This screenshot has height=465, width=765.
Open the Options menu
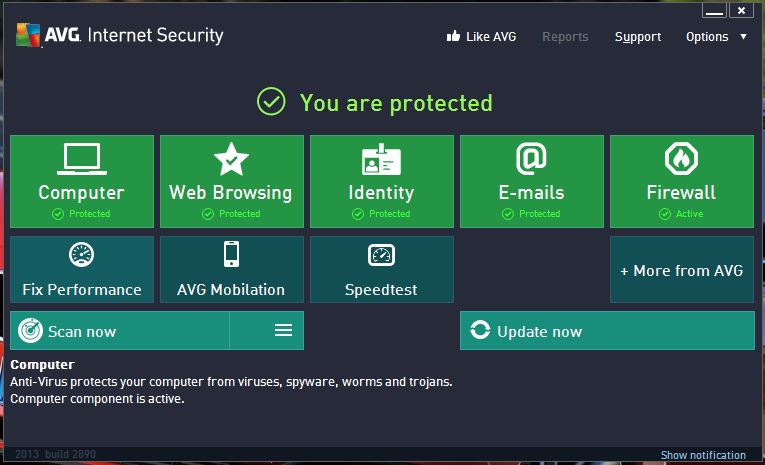click(x=707, y=37)
